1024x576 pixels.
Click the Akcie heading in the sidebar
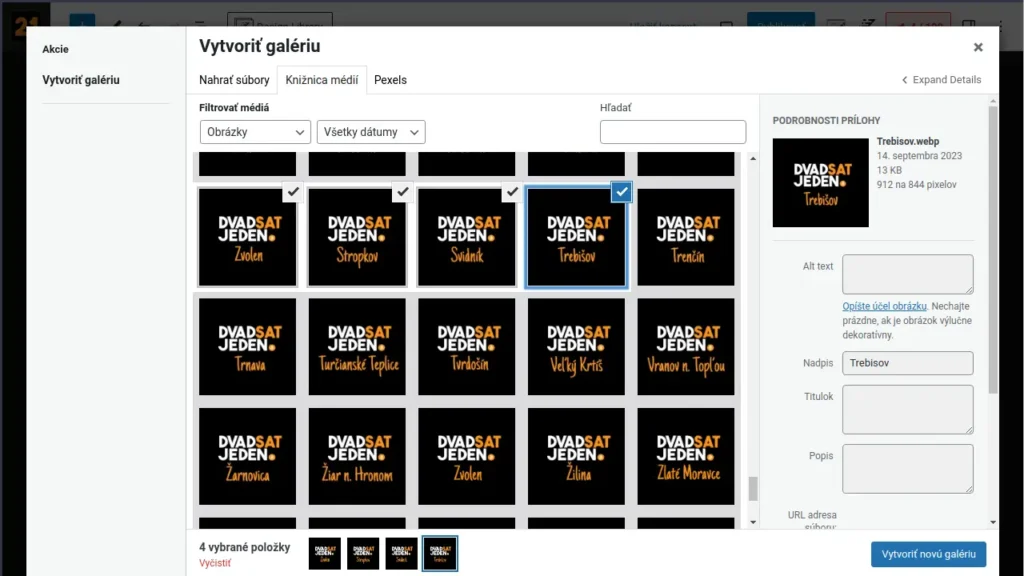tap(56, 49)
